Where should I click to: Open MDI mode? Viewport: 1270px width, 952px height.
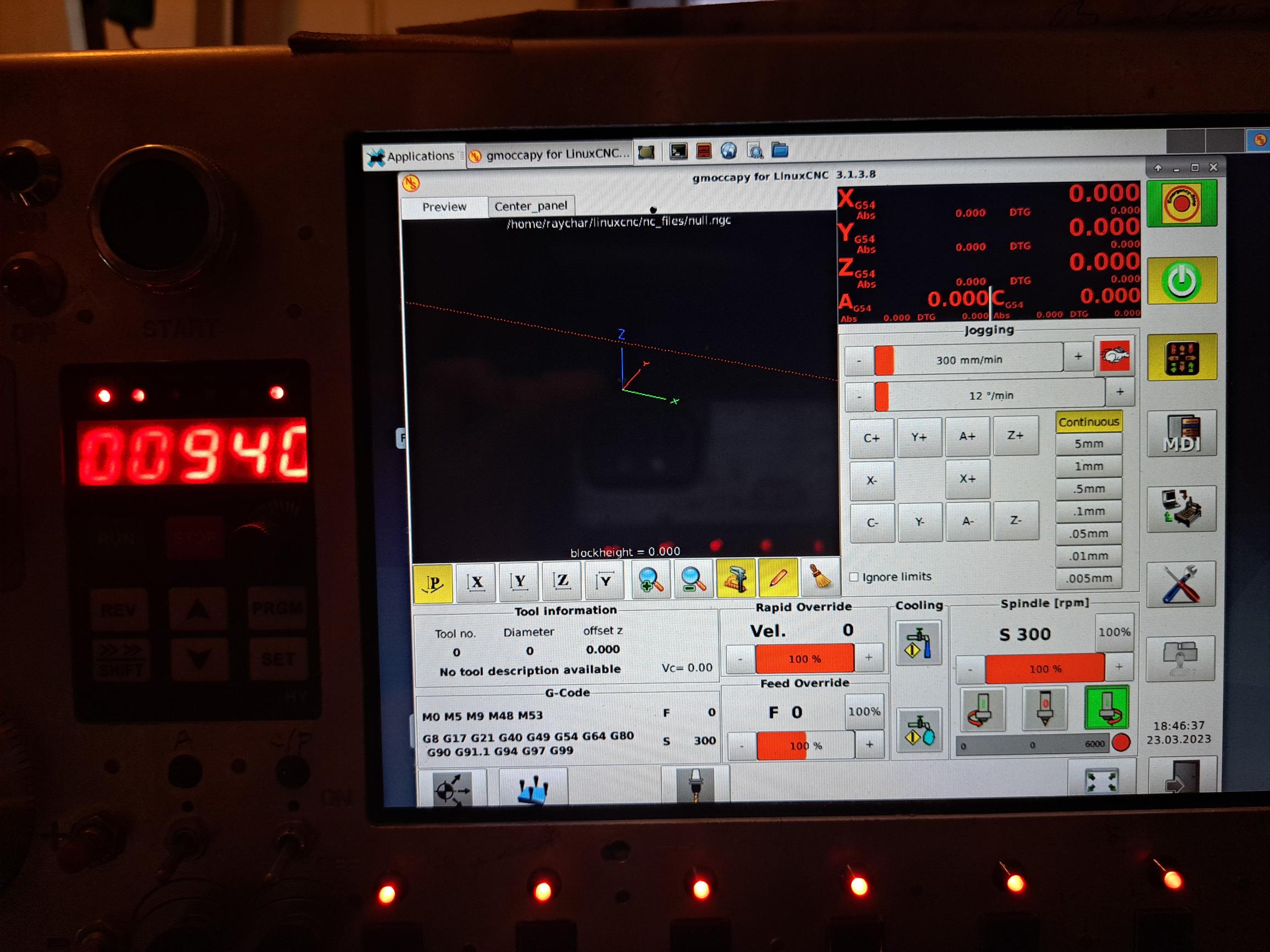tap(1181, 434)
